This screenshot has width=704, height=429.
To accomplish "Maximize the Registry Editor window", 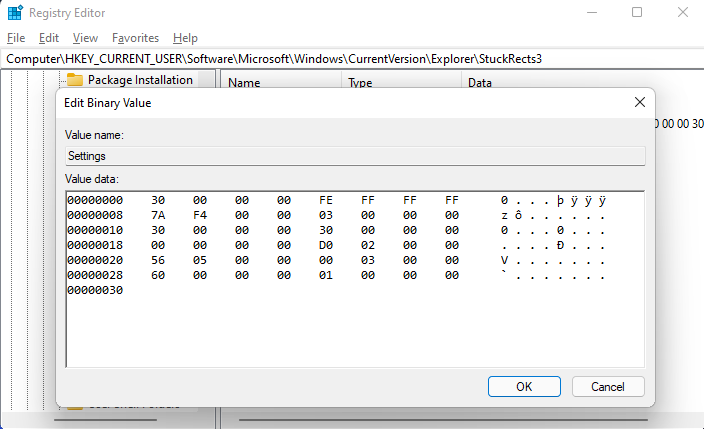I will (x=637, y=13).
